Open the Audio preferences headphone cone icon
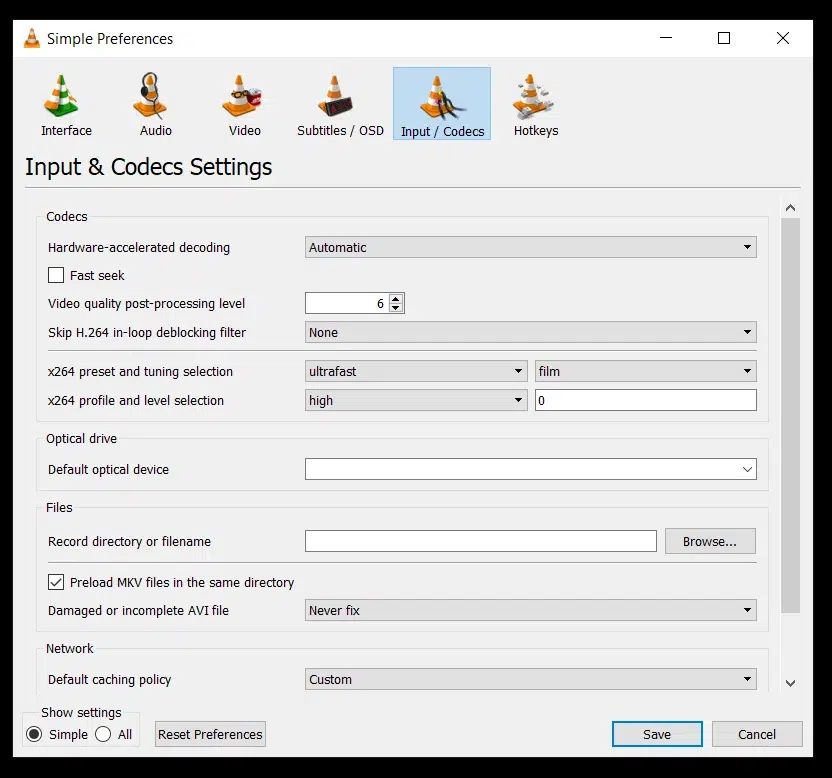The height and width of the screenshot is (778, 832). 151,96
